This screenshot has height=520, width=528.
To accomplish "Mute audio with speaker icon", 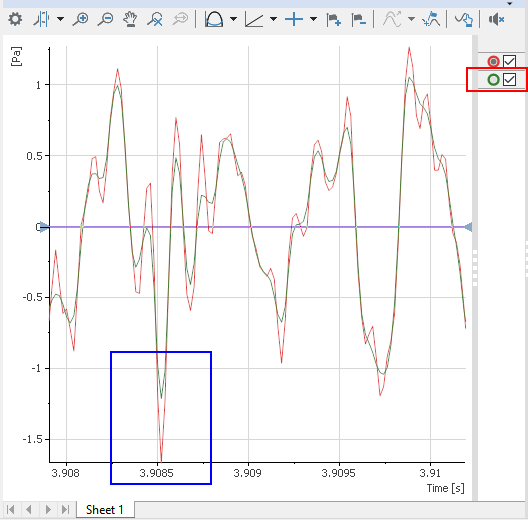I will tap(496, 19).
